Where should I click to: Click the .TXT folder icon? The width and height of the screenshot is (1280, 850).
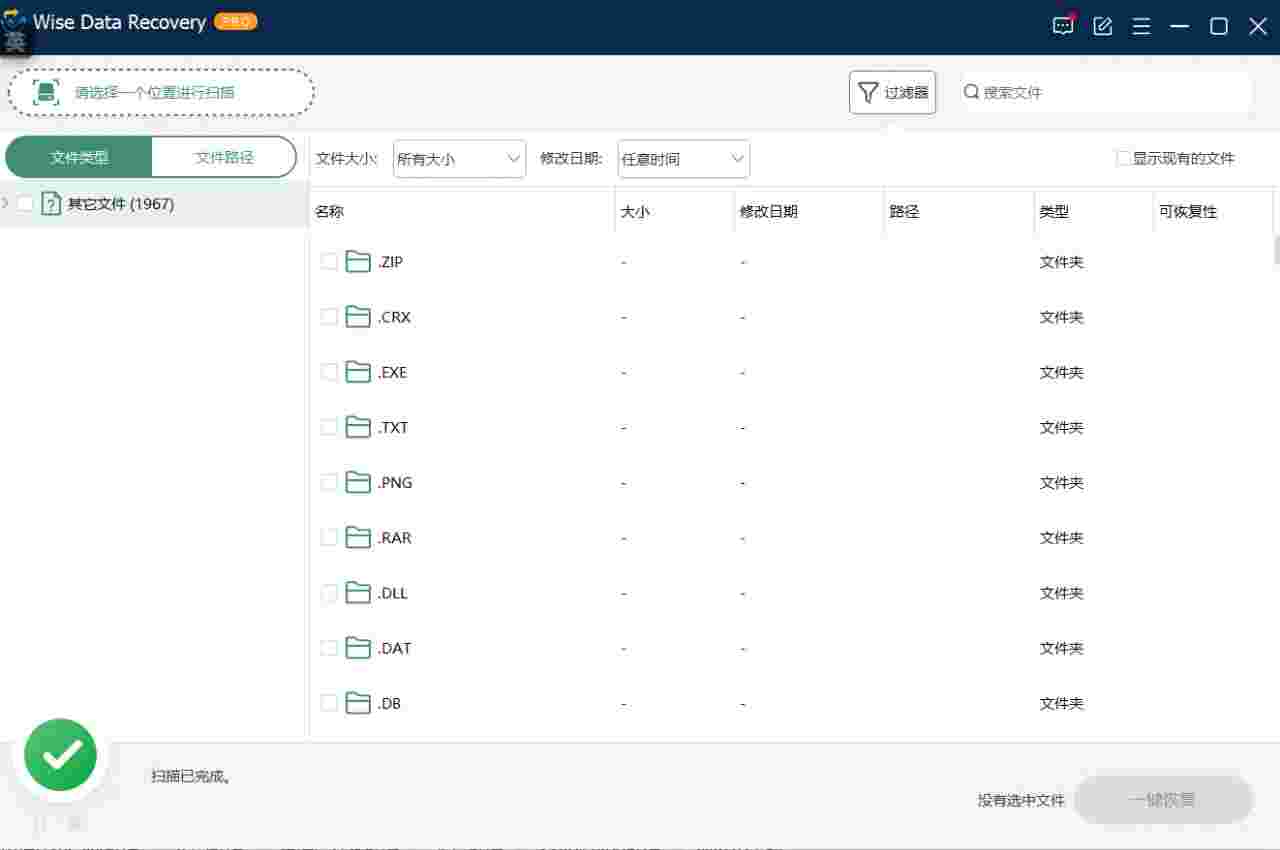[x=358, y=427]
